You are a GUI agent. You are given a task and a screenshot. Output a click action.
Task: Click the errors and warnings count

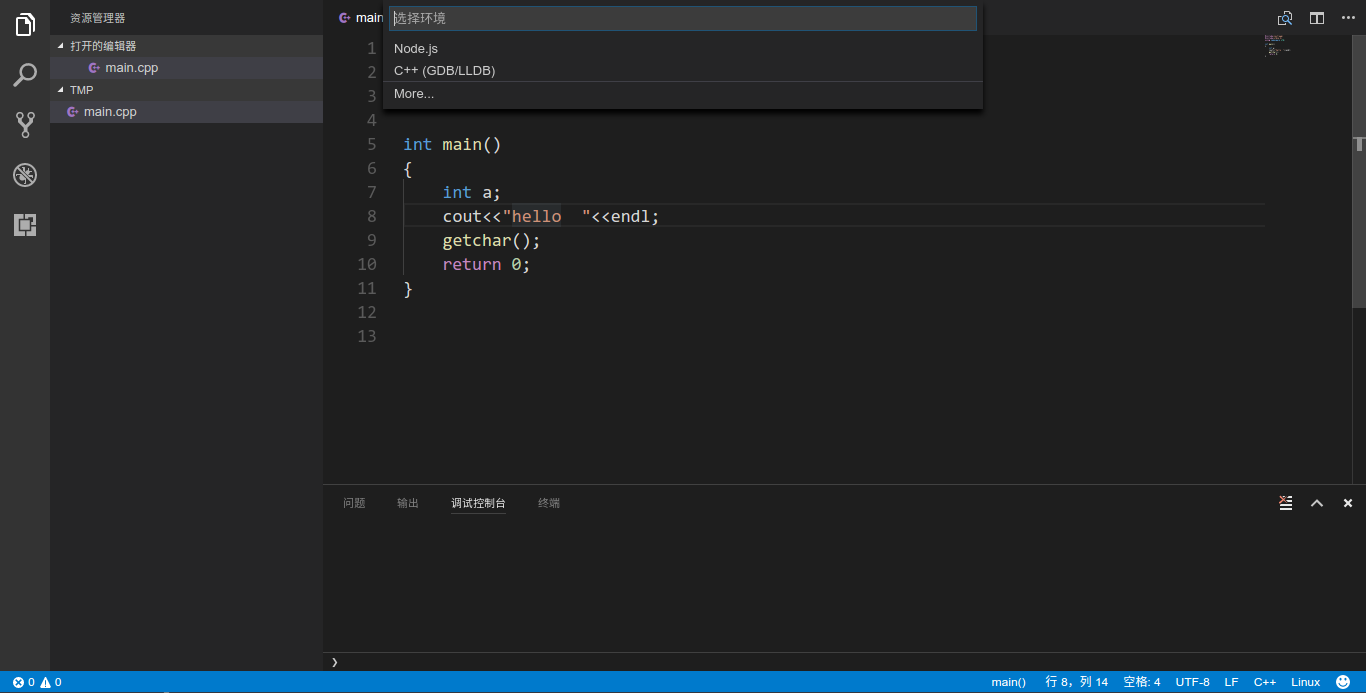[37, 682]
